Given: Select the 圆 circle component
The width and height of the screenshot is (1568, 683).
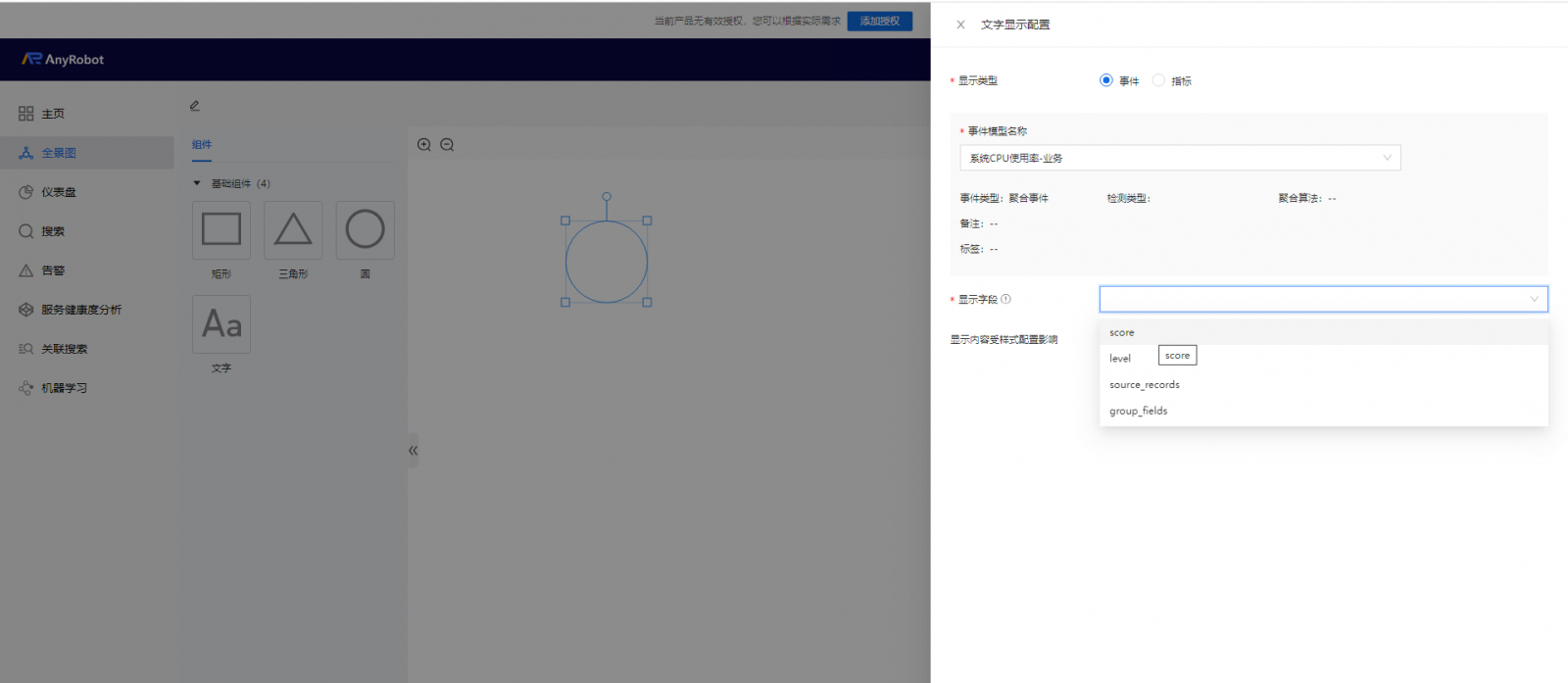Looking at the screenshot, I should pyautogui.click(x=366, y=230).
